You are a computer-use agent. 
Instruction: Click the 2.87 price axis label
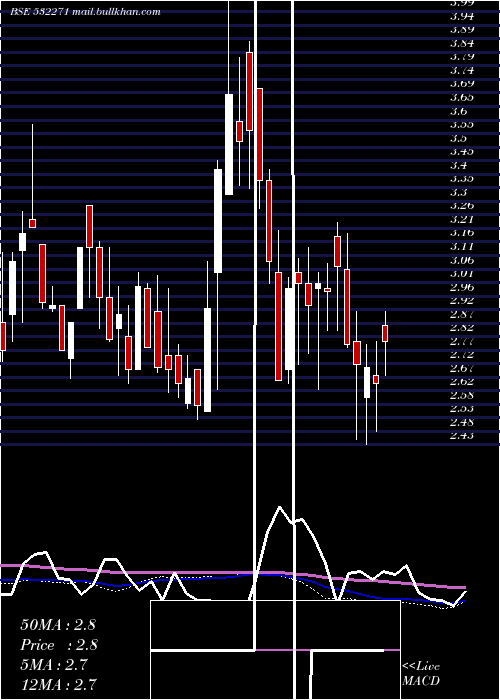[x=462, y=314]
